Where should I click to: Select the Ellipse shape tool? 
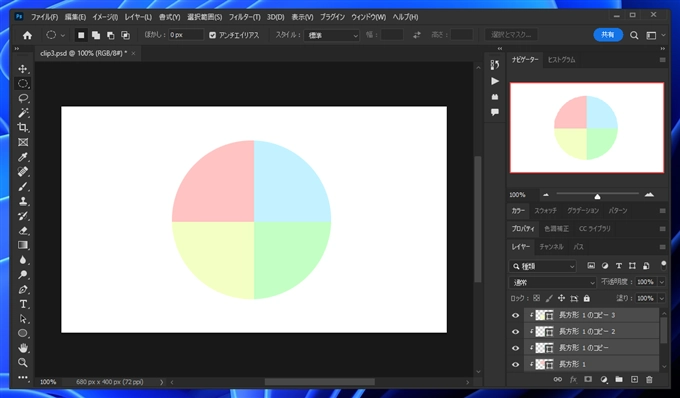pyautogui.click(x=23, y=333)
